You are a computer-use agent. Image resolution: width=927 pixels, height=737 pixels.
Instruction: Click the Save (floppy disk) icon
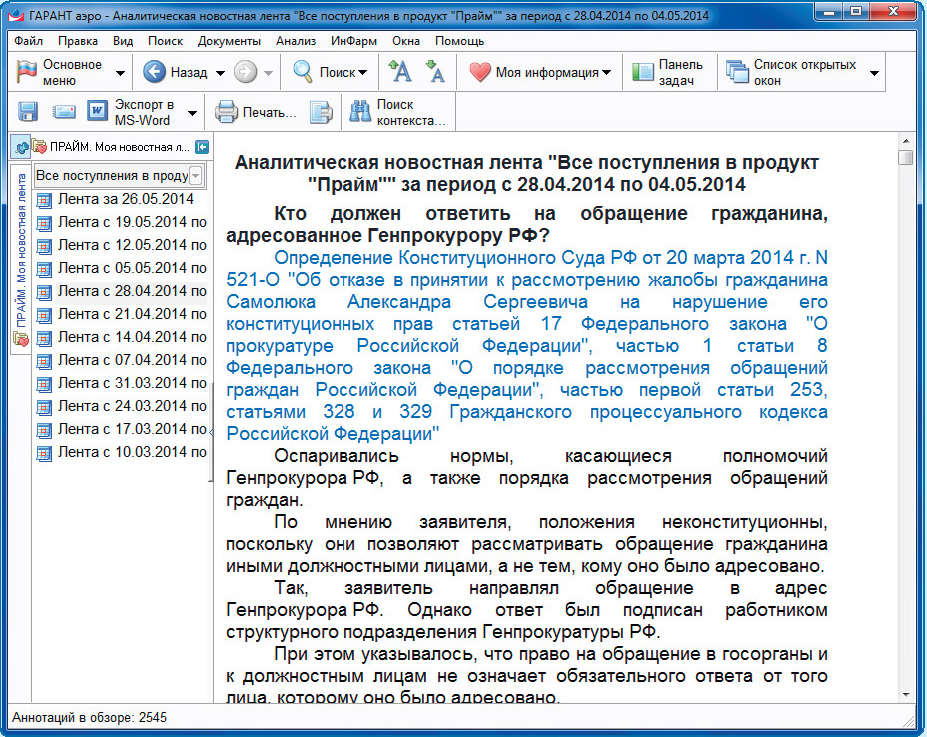coord(27,112)
